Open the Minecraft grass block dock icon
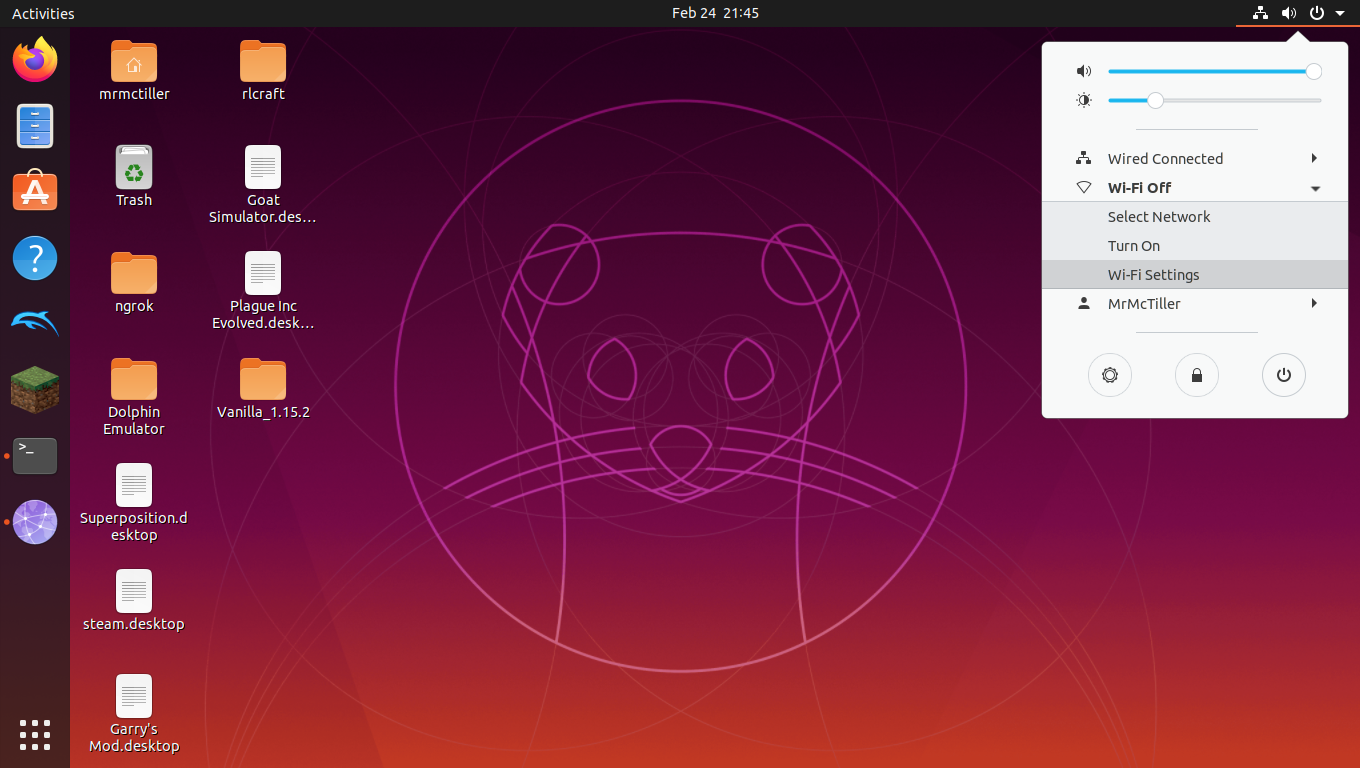1360x768 pixels. (x=35, y=390)
